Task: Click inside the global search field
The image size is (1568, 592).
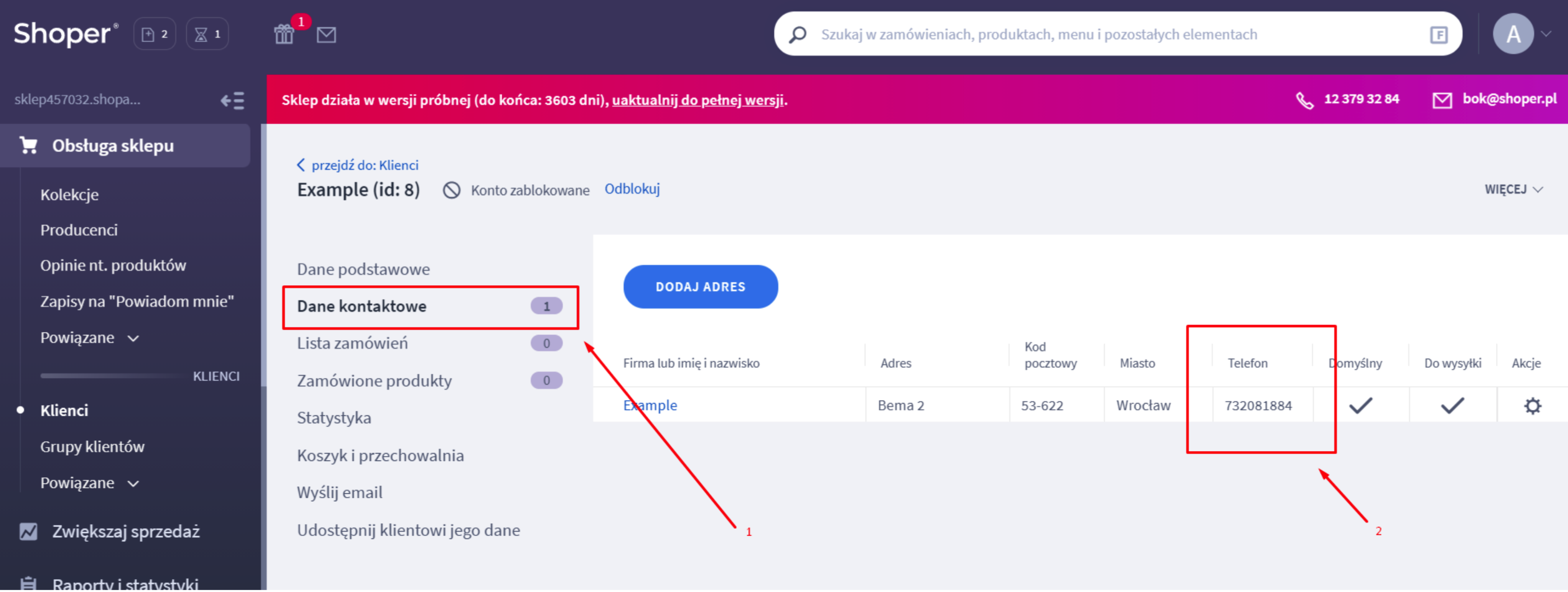Action: [1096, 35]
